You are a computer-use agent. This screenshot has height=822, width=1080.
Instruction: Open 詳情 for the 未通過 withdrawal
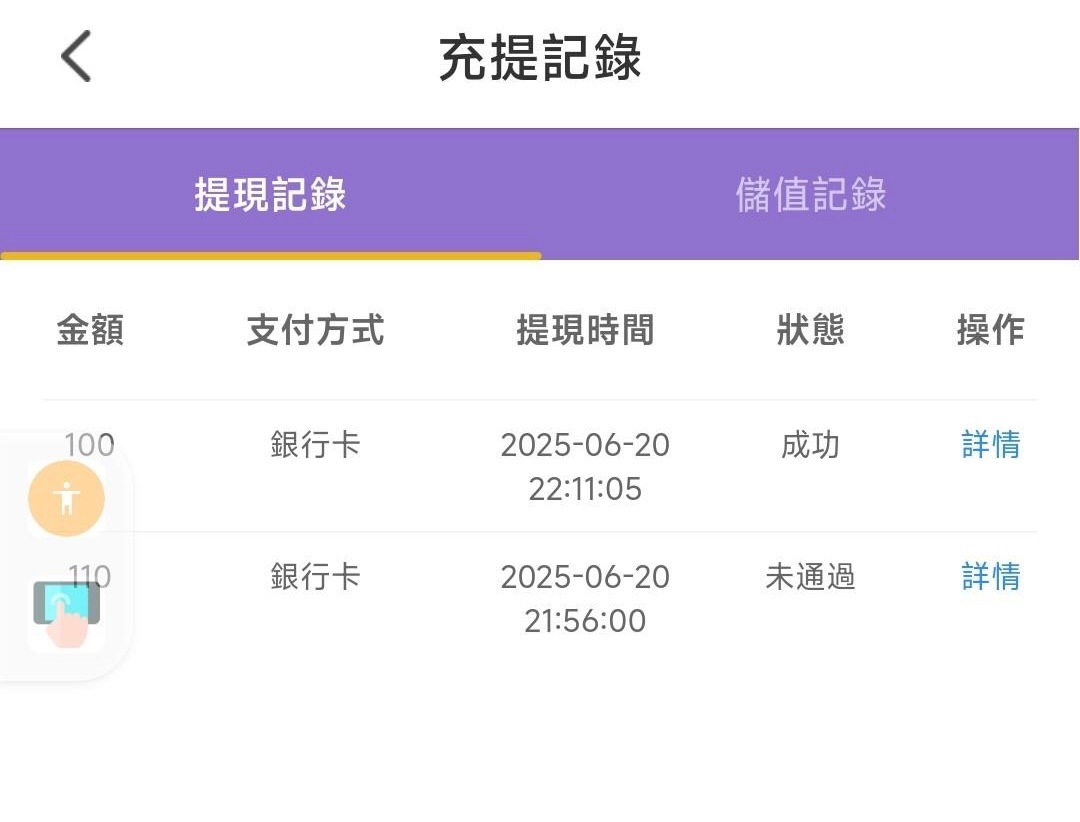pyautogui.click(x=990, y=576)
